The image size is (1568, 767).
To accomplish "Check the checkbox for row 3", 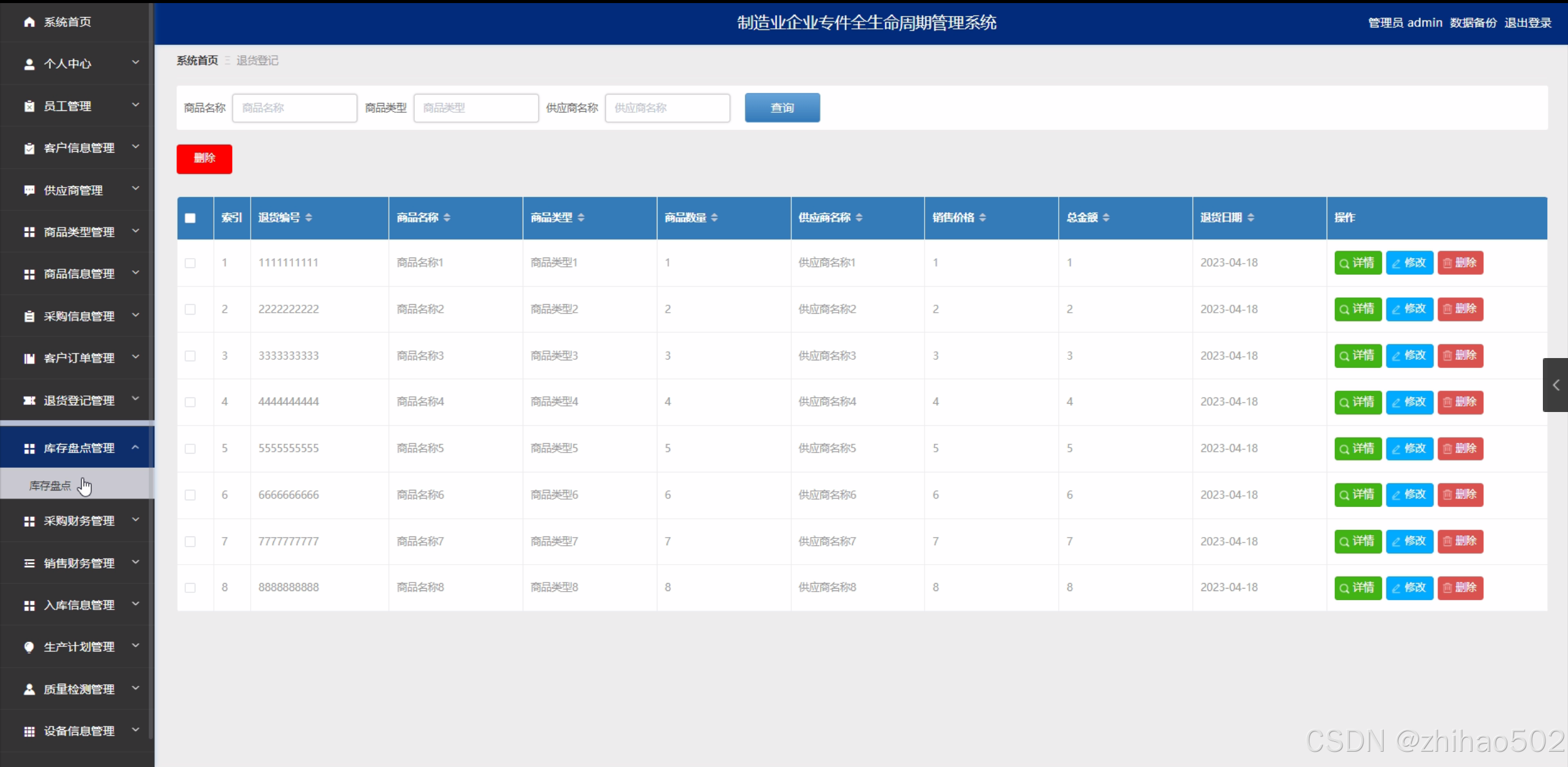I will [190, 356].
